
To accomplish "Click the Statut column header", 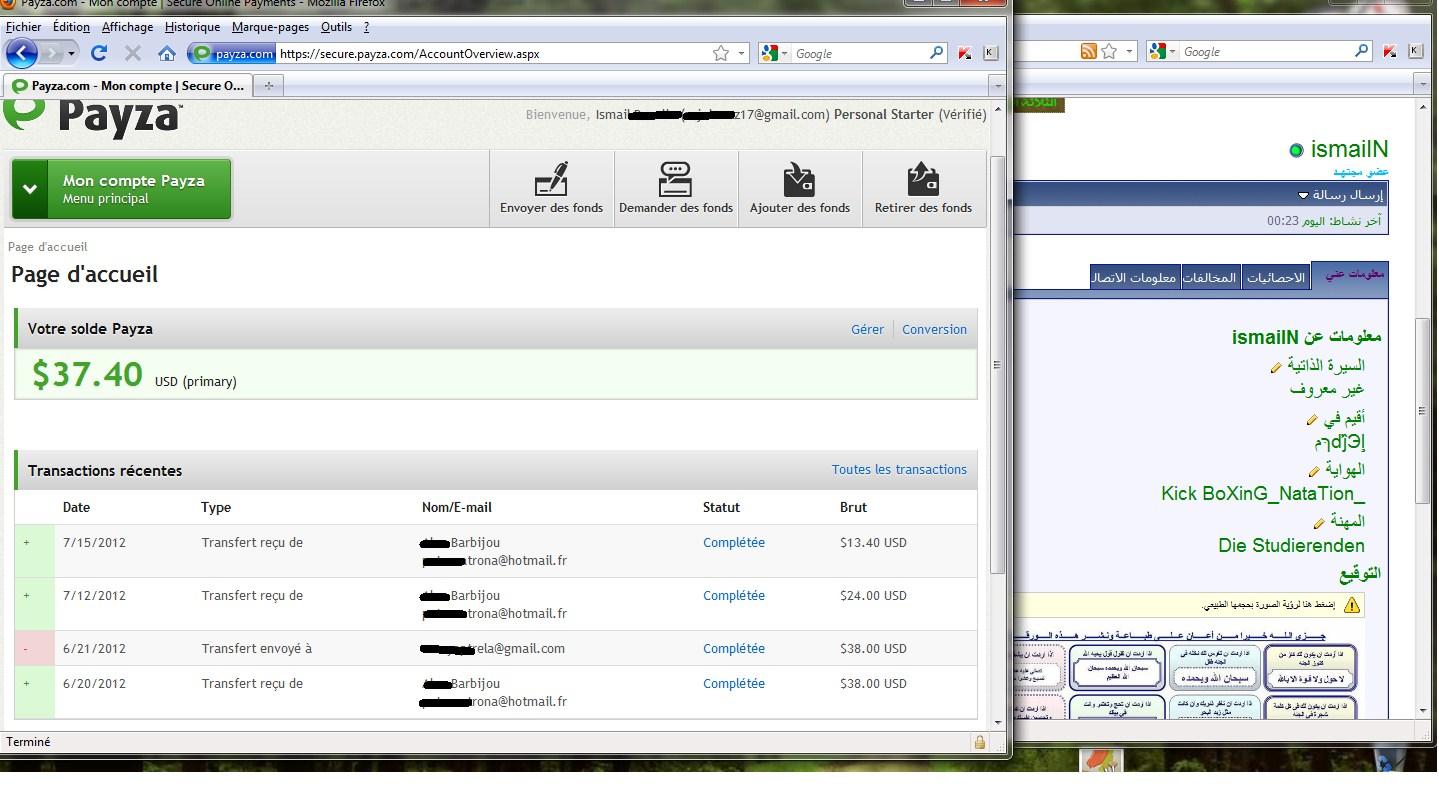I will [x=721, y=507].
